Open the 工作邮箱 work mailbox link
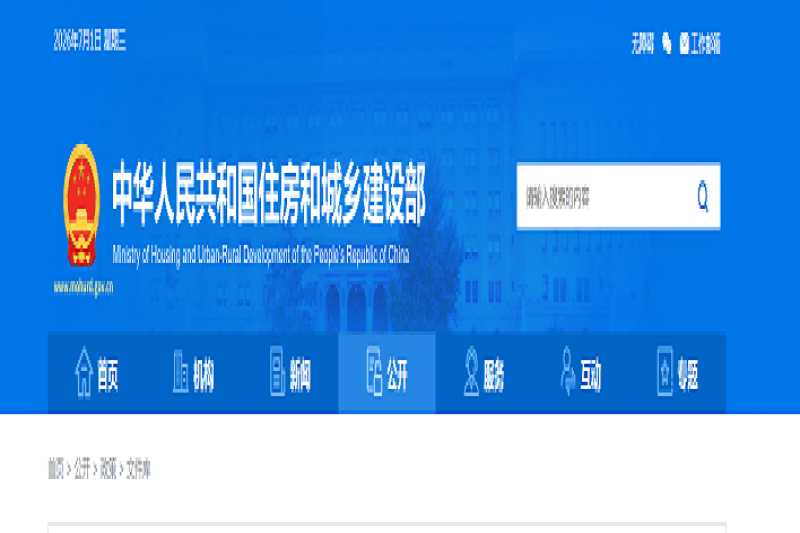This screenshot has height=533, width=800. pyautogui.click(x=700, y=43)
